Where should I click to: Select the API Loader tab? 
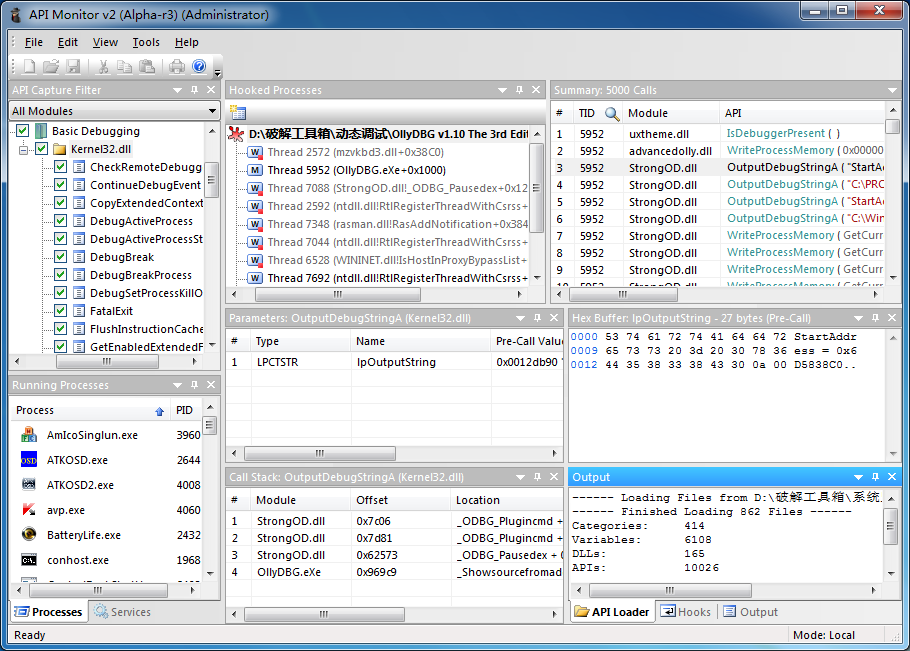[x=612, y=612]
